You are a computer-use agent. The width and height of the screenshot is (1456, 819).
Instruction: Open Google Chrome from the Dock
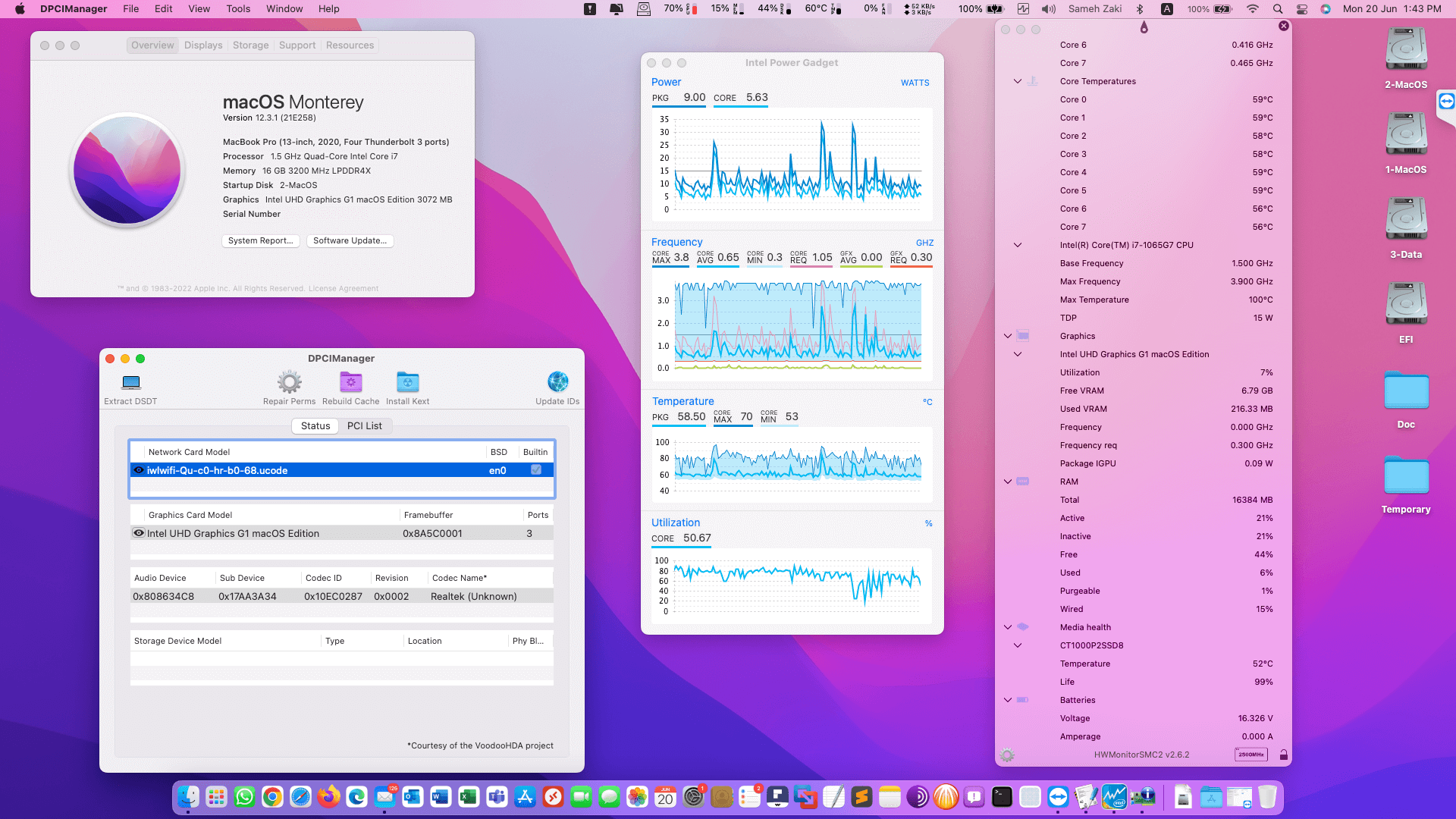272,797
